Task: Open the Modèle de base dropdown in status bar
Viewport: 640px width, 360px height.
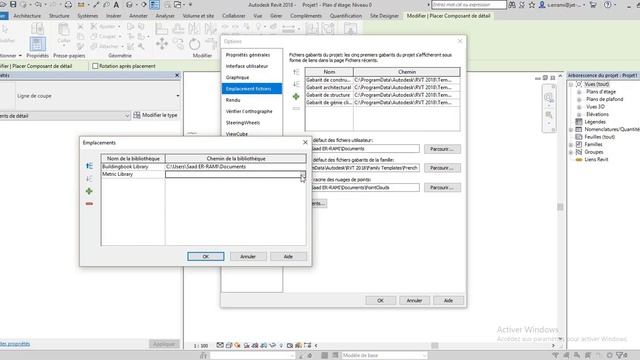Action: tap(424, 356)
